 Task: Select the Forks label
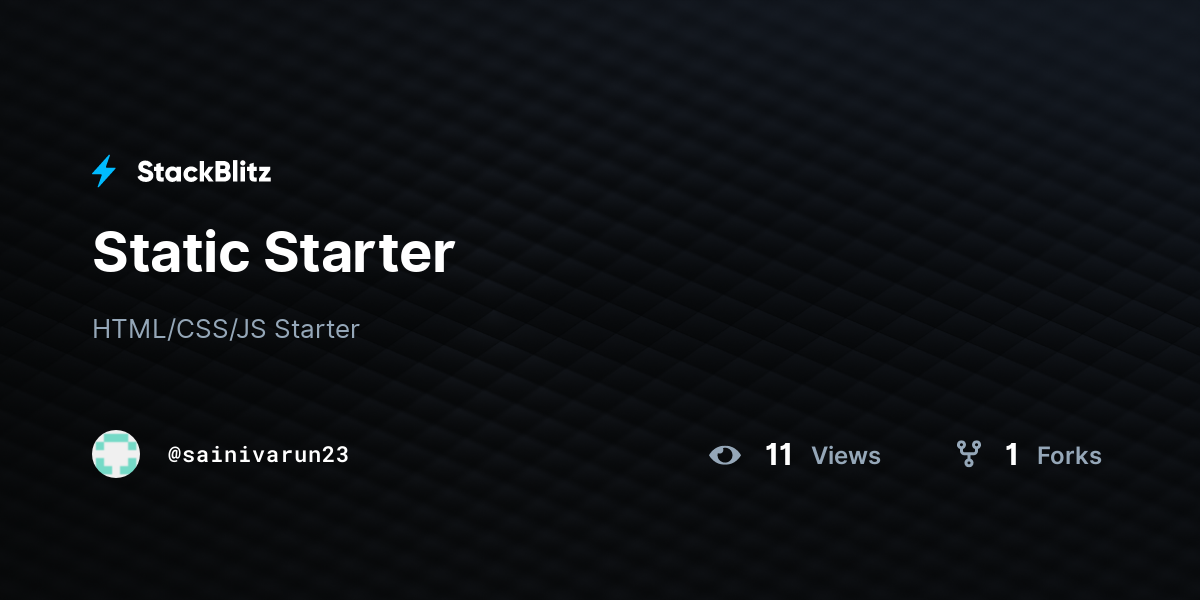tap(1069, 455)
